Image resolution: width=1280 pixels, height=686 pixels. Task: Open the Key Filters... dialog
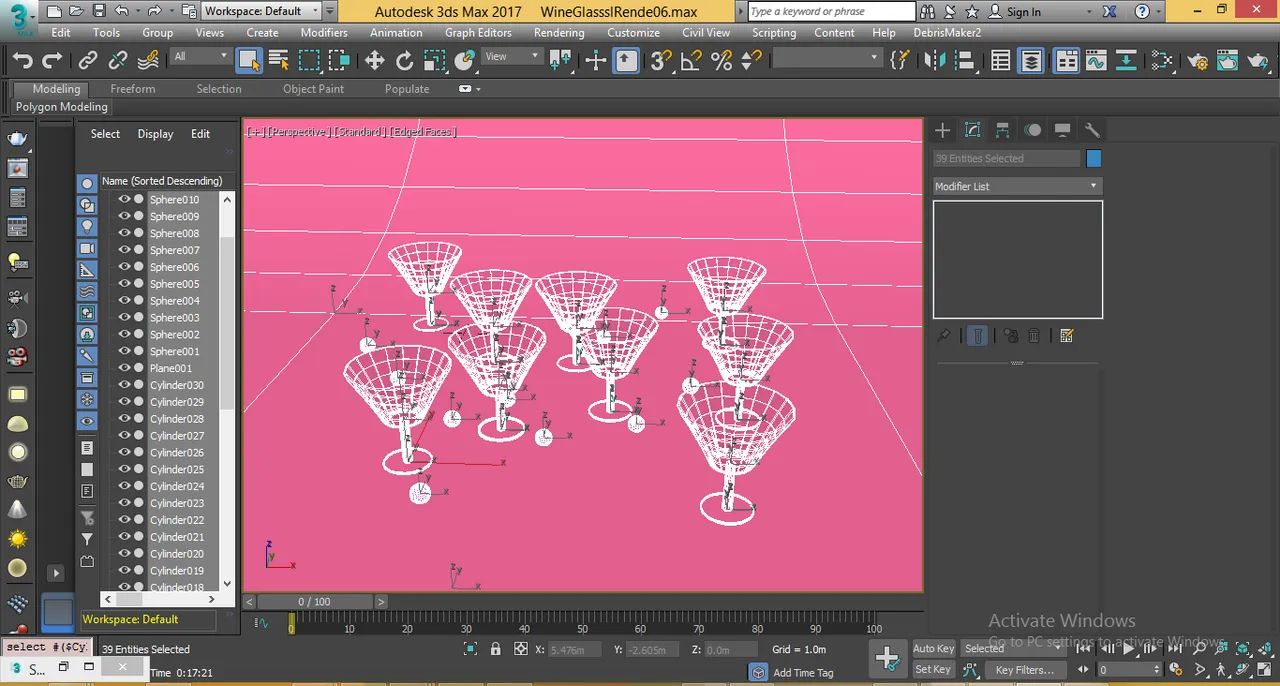(1025, 669)
